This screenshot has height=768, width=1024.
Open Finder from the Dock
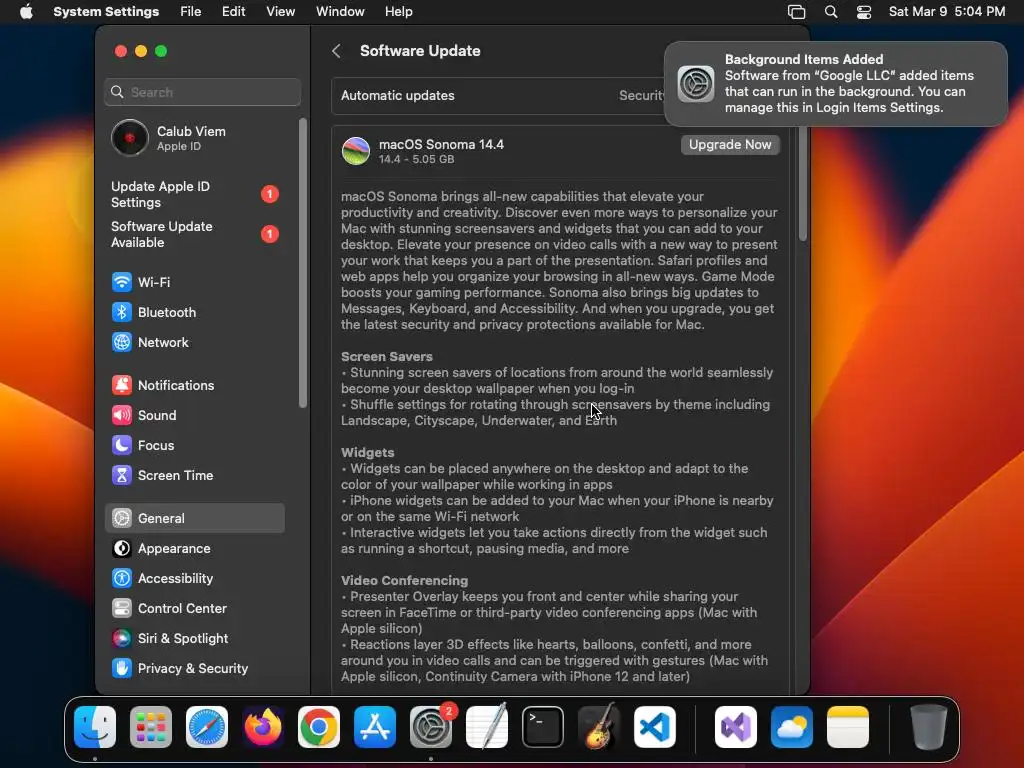[x=95, y=727]
